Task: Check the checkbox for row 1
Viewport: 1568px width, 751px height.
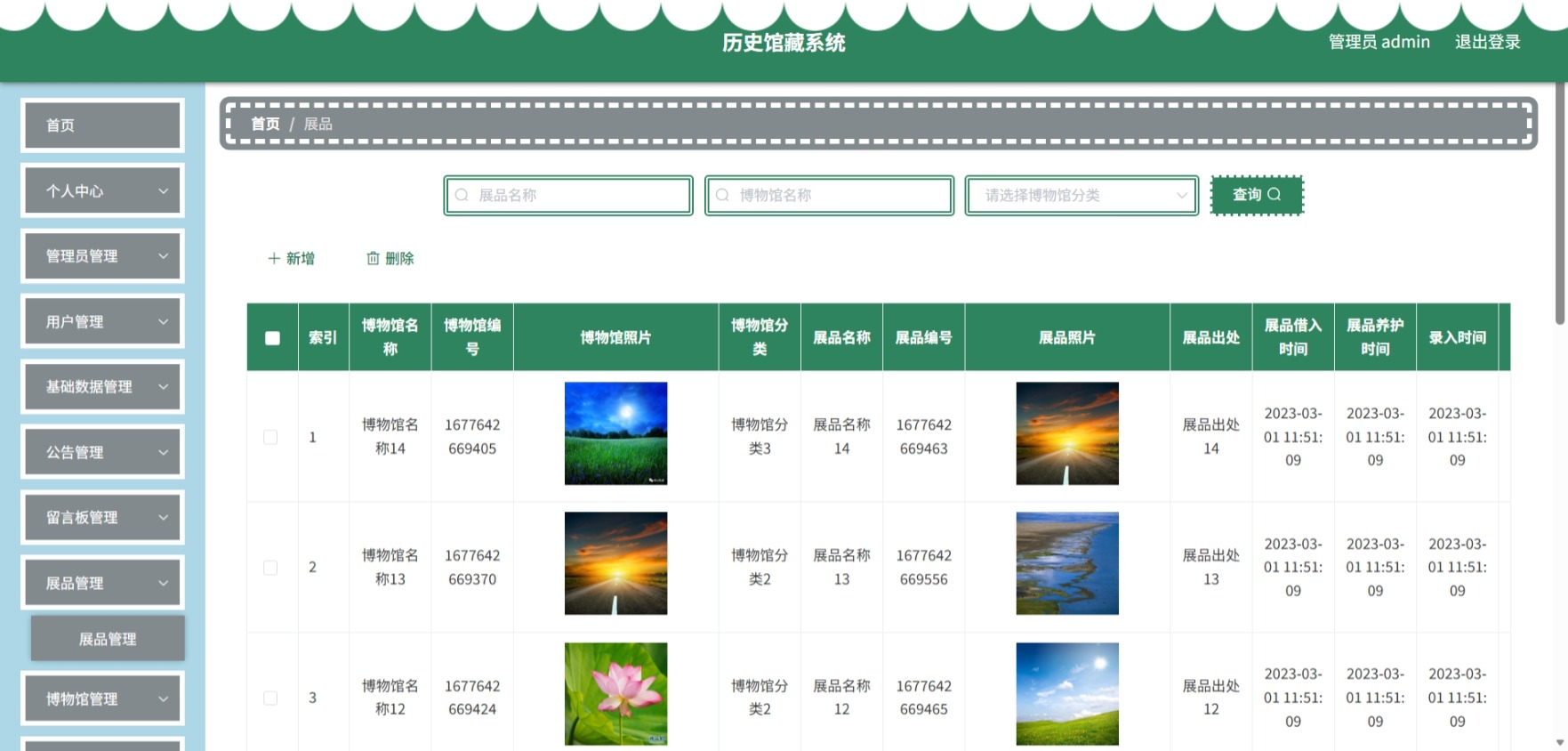Action: pos(270,437)
